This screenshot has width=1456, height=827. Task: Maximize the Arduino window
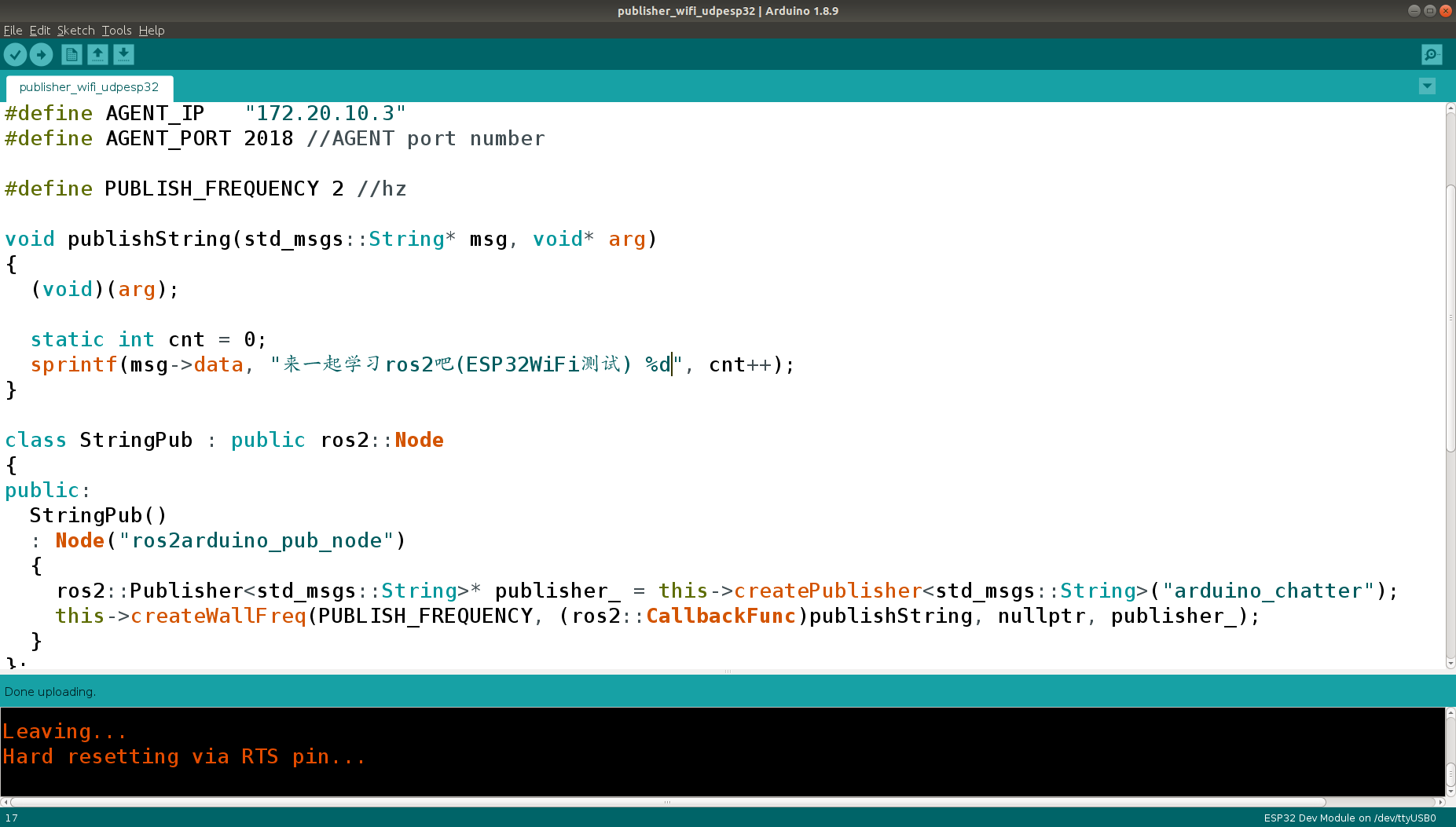[x=1430, y=11]
